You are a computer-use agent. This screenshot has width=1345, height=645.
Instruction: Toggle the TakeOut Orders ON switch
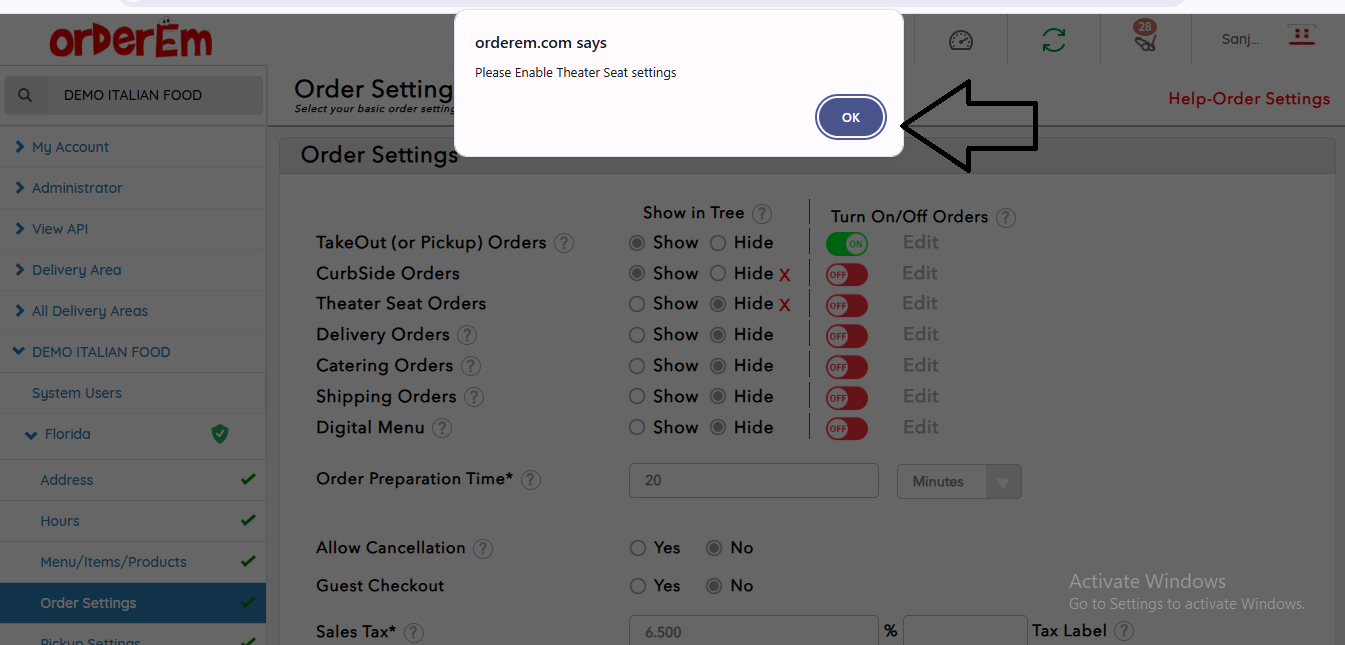tap(846, 243)
